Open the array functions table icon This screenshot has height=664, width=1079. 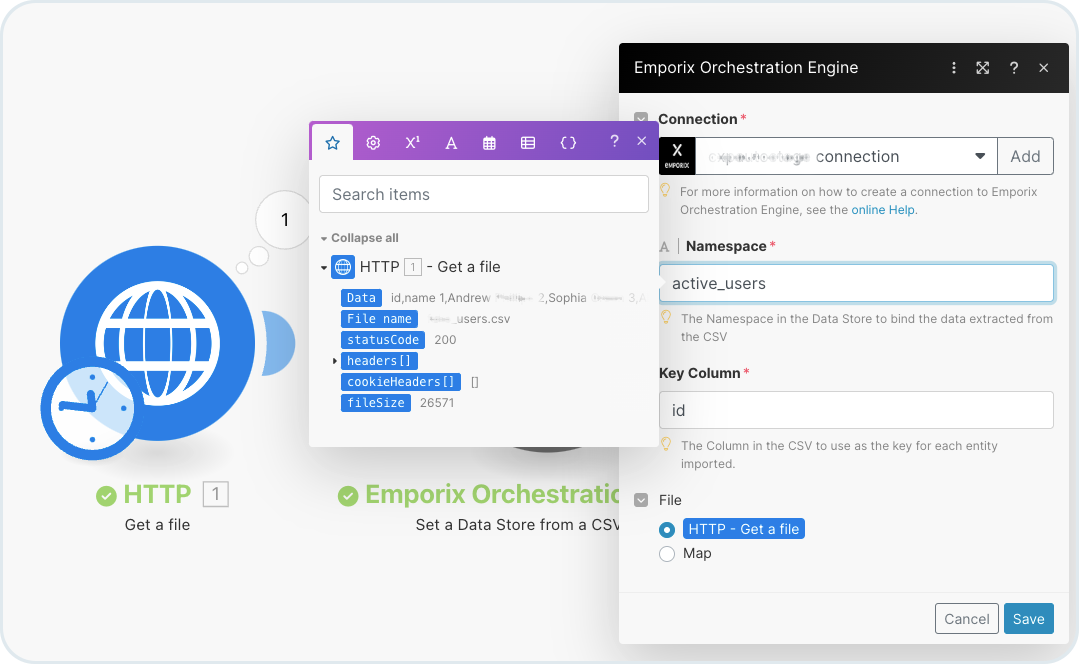coord(528,143)
